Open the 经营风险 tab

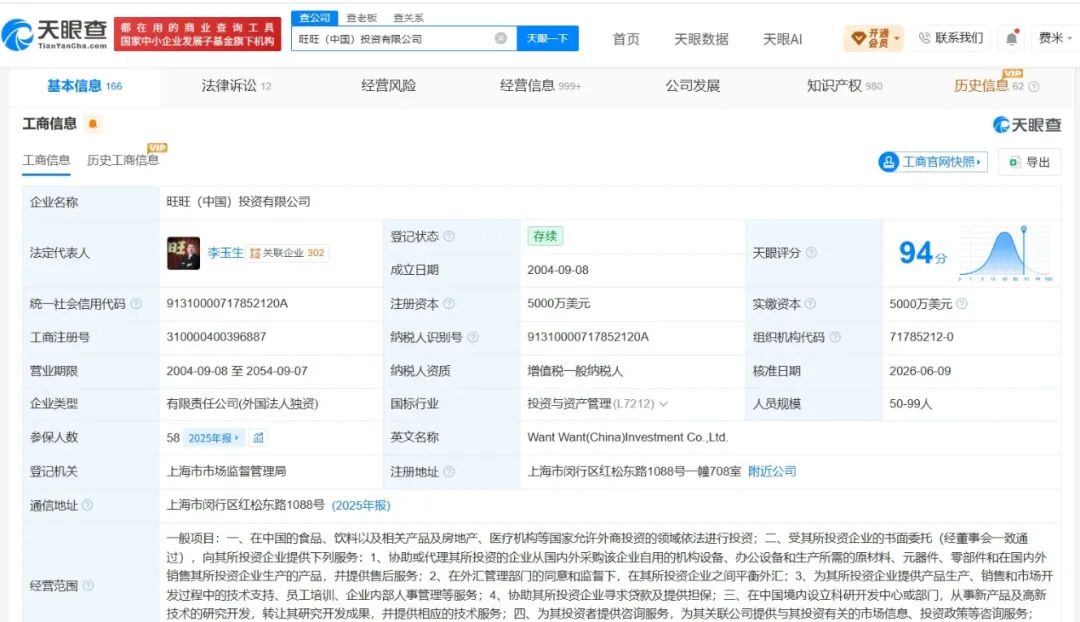tap(388, 86)
